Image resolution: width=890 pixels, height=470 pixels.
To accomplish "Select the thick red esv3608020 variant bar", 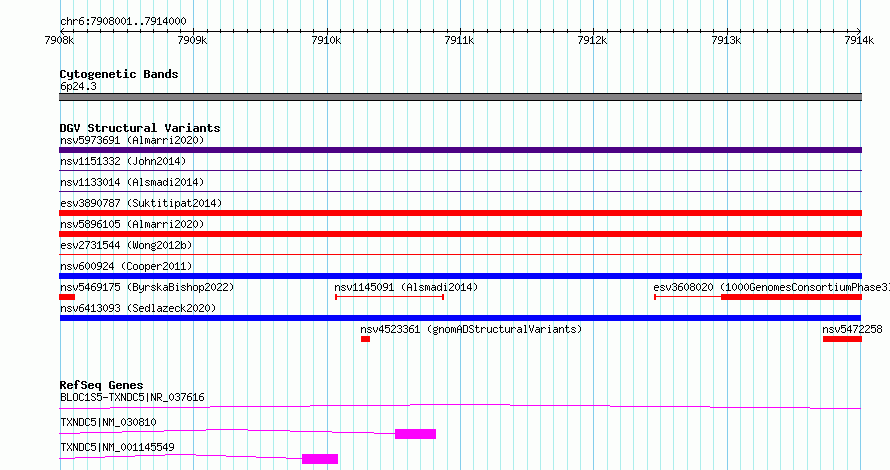I will [791, 297].
